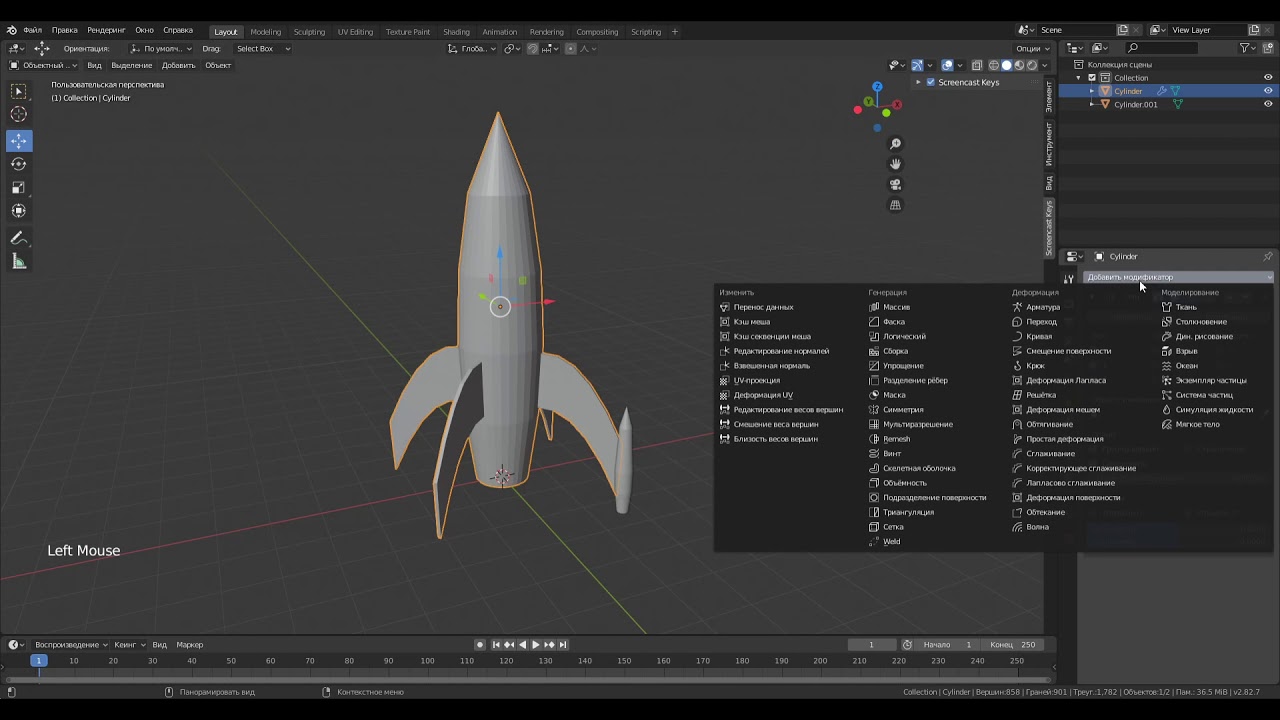The width and height of the screenshot is (1280, 720).
Task: Click the pan view hand icon
Action: pos(895,164)
